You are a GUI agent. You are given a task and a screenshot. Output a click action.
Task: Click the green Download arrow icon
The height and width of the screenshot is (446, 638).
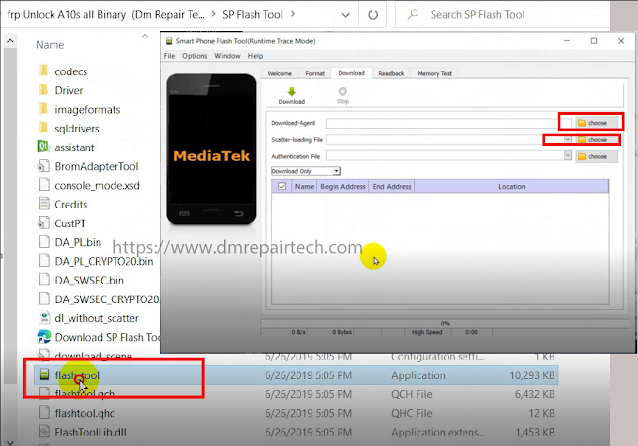pos(292,91)
